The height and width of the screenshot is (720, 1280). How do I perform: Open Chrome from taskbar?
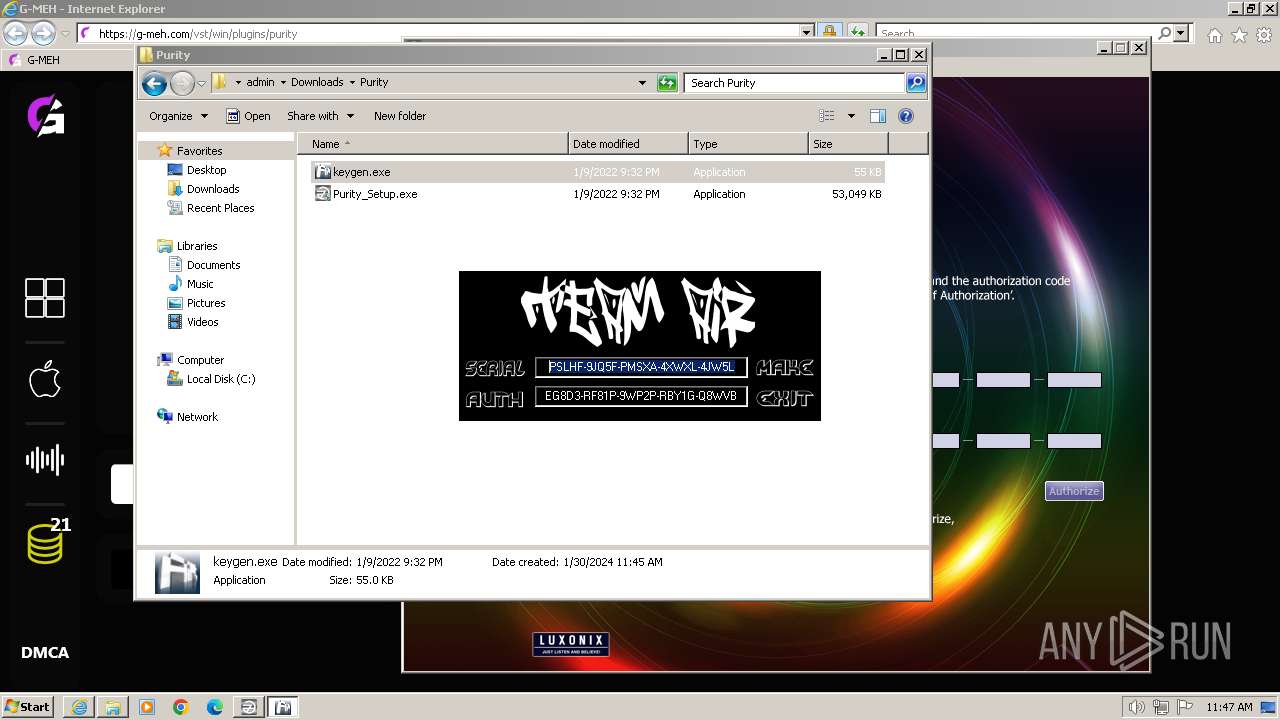[181, 707]
